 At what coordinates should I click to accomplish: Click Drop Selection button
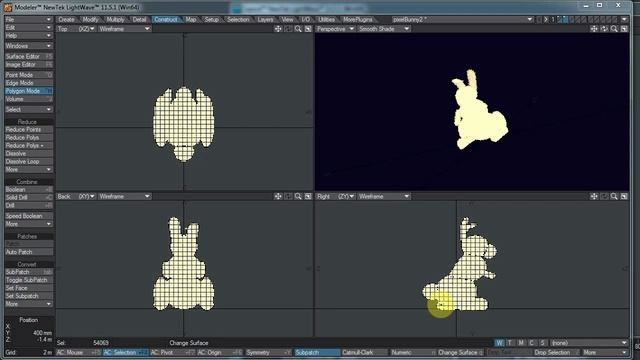[x=556, y=352]
